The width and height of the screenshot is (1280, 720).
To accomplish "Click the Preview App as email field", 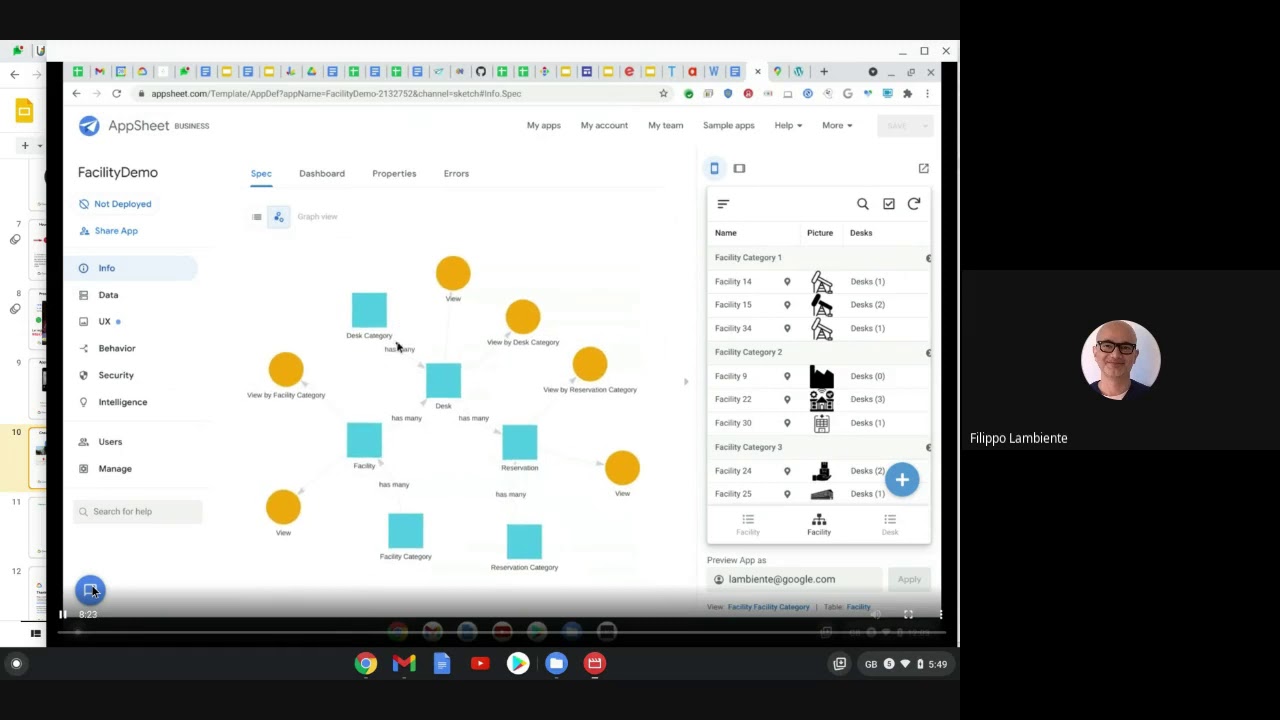I will pyautogui.click(x=795, y=579).
